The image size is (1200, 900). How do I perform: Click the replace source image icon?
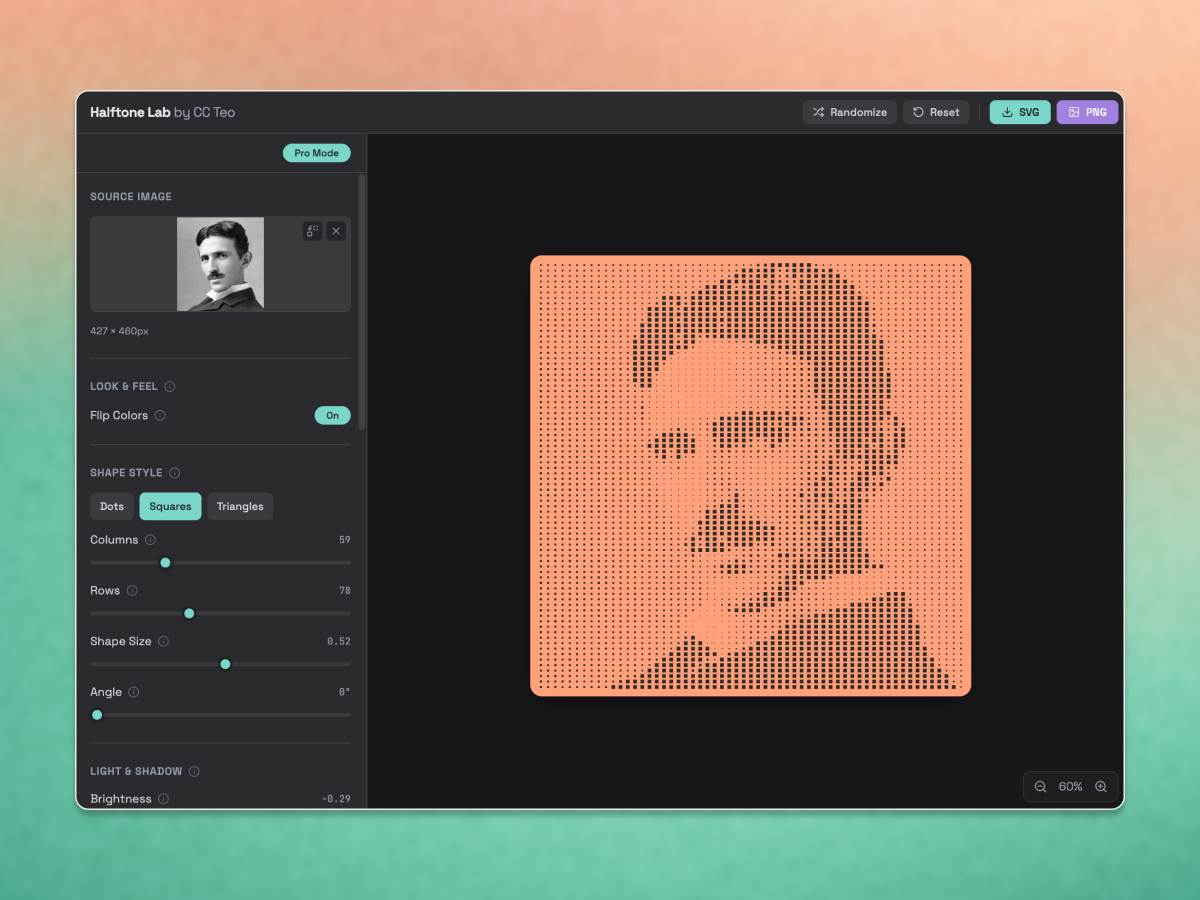pos(313,231)
